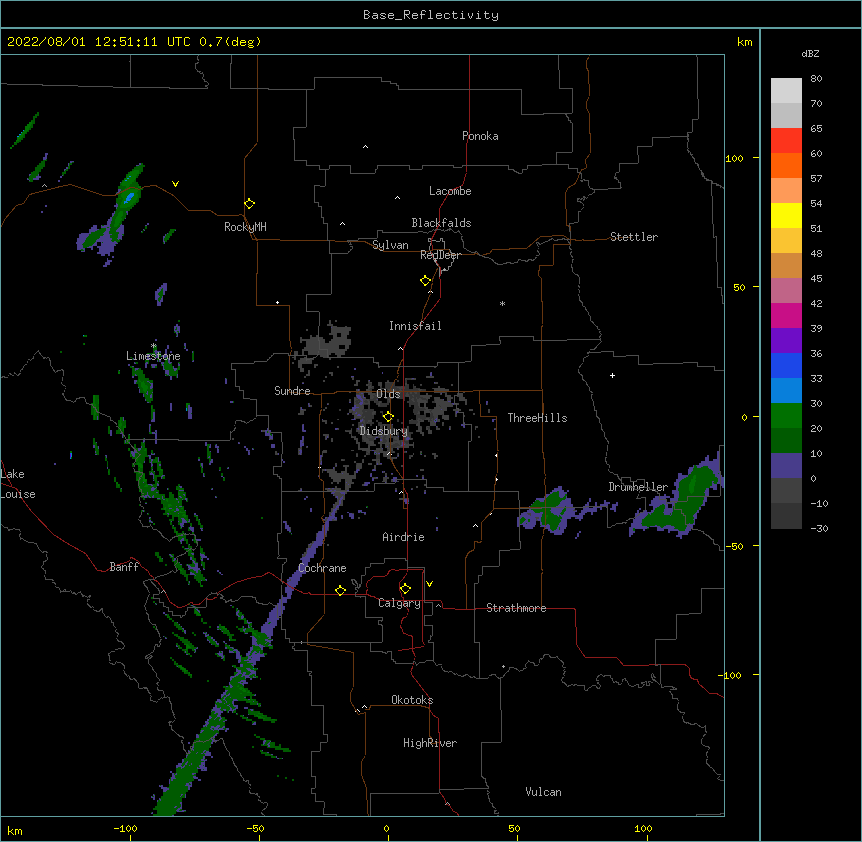Click the white asterisk above Limestone

click(154, 346)
